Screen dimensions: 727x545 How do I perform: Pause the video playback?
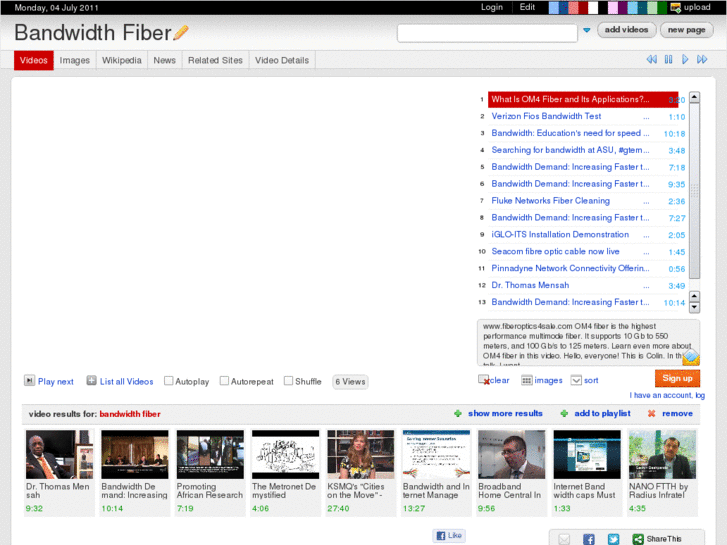tap(668, 59)
